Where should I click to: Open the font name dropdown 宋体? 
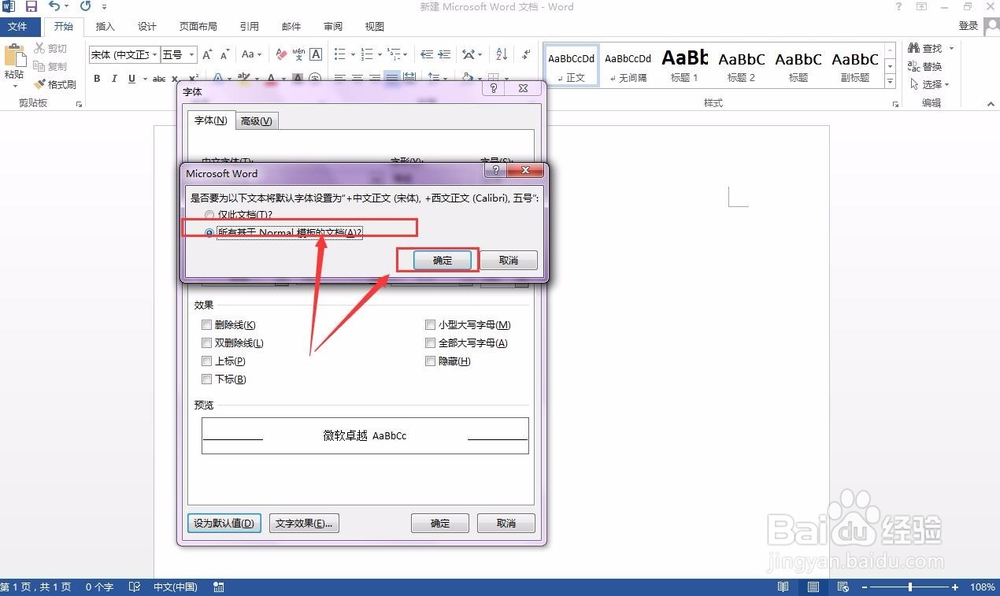(154, 55)
